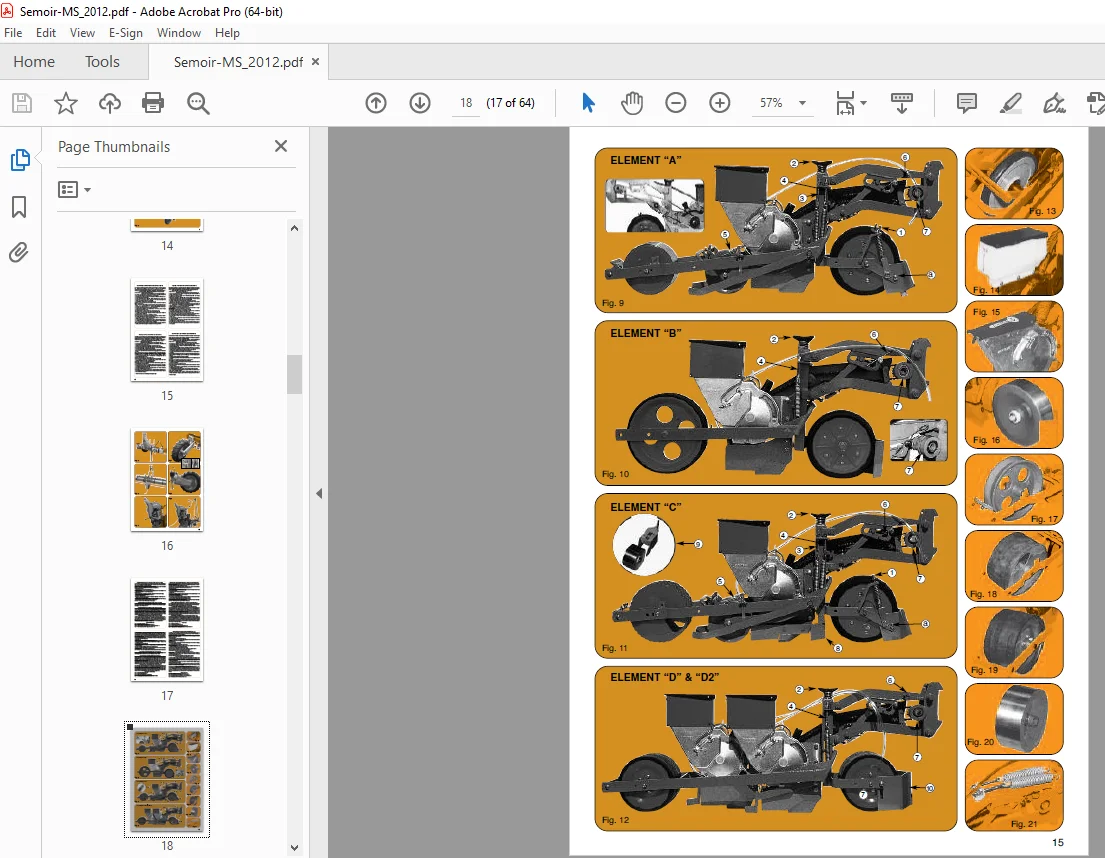1105x858 pixels.
Task: Open thumbnail options menu dropdown
Action: [x=74, y=189]
